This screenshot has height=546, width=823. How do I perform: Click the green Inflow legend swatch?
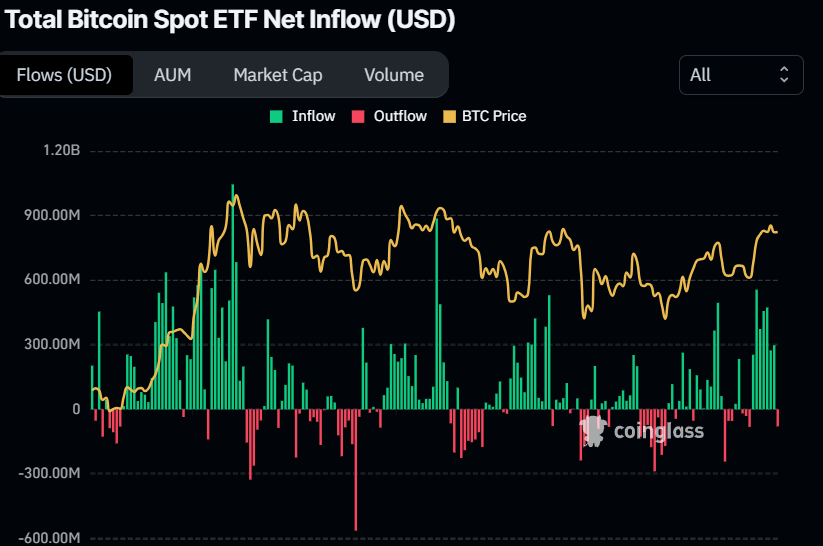[x=277, y=116]
